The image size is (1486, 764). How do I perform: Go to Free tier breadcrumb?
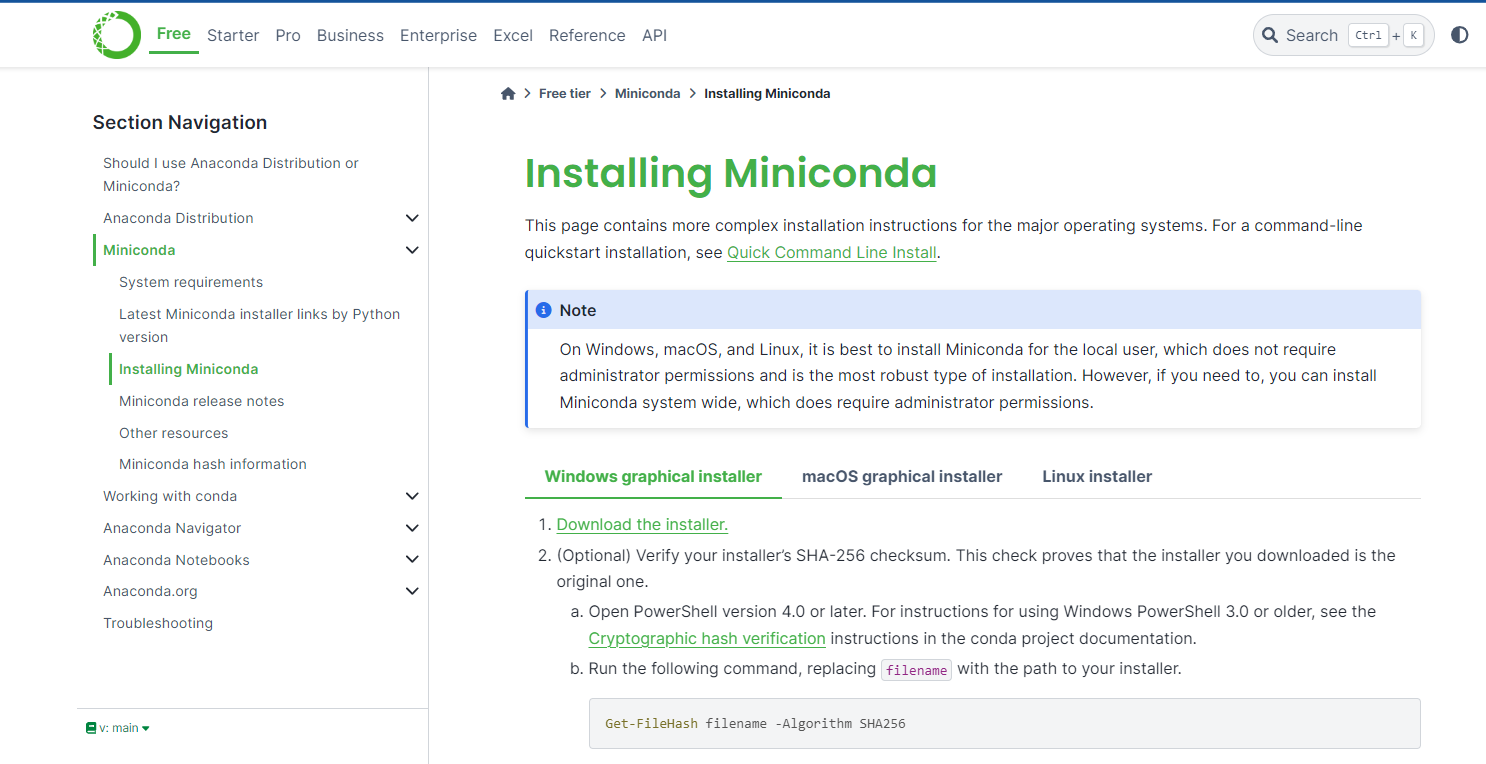tap(565, 93)
